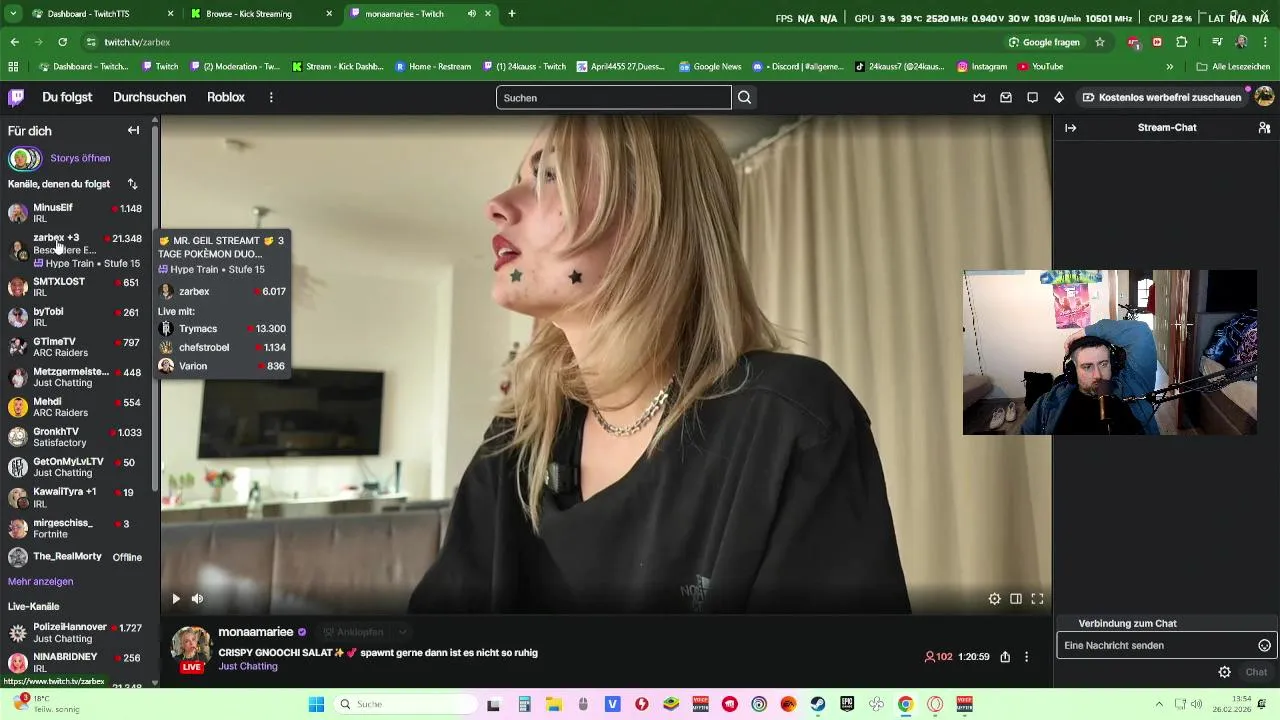Image resolution: width=1280 pixels, height=720 pixels.
Task: Open the Chrome apps grid in bookmarks bar
Action: click(x=13, y=66)
